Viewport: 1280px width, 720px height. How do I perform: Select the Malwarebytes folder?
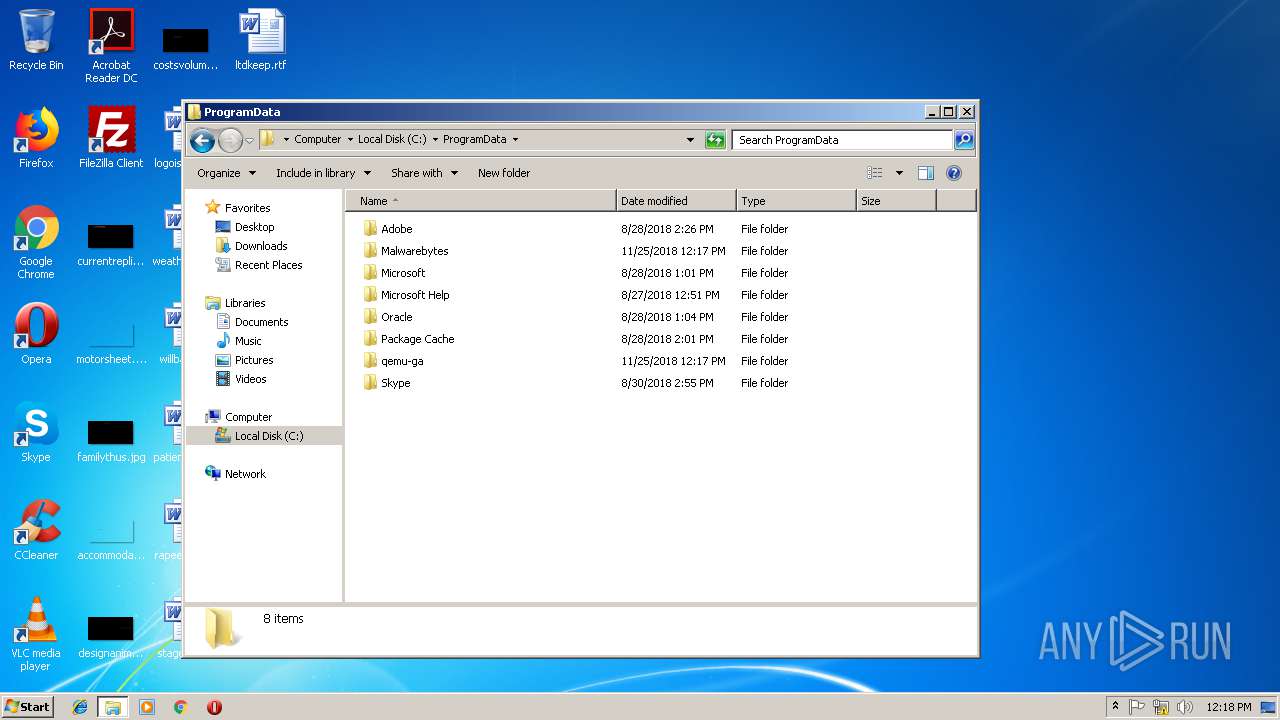tap(414, 251)
